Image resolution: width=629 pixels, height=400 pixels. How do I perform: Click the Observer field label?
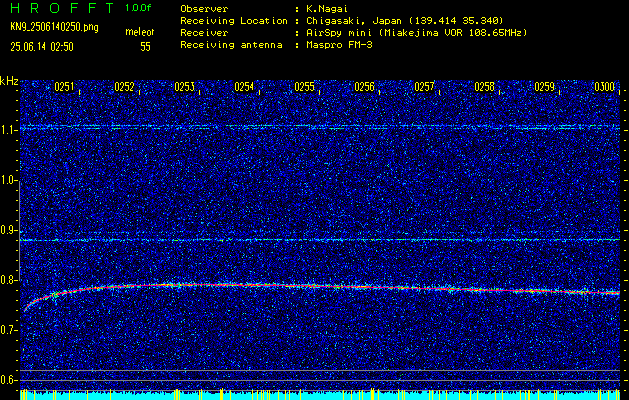(x=204, y=9)
